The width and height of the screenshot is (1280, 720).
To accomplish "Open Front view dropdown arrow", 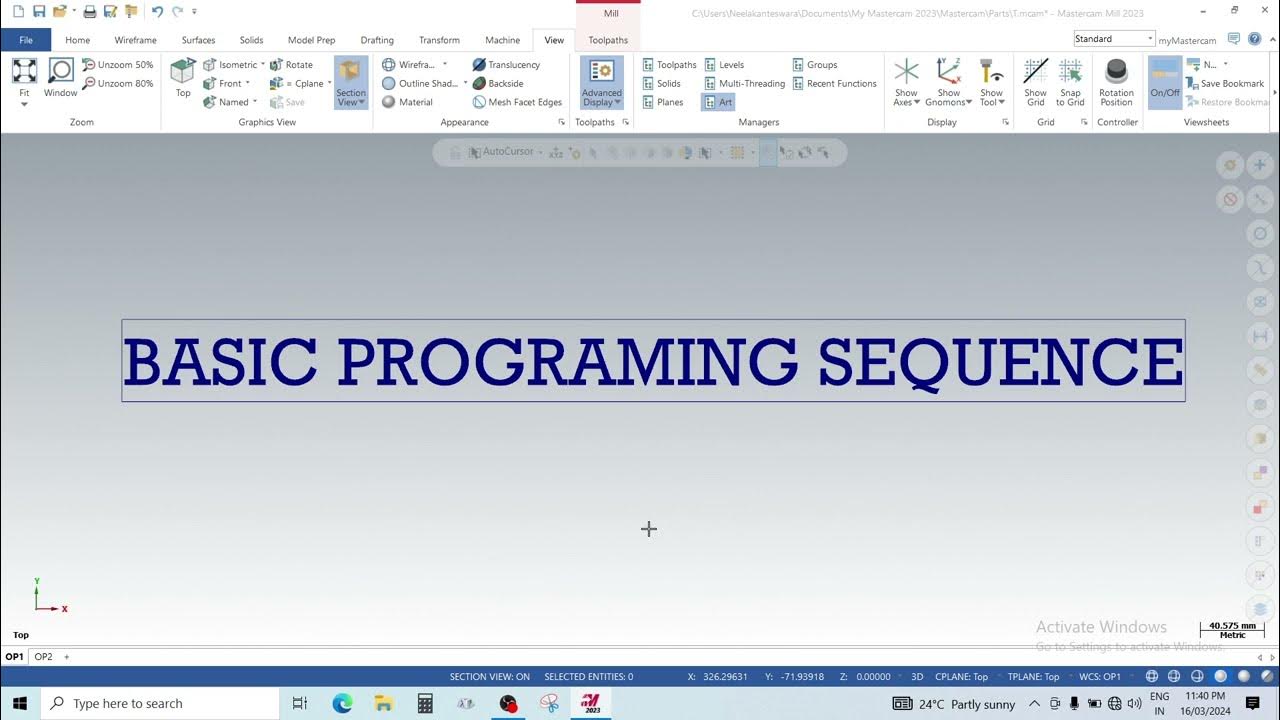I will [248, 83].
